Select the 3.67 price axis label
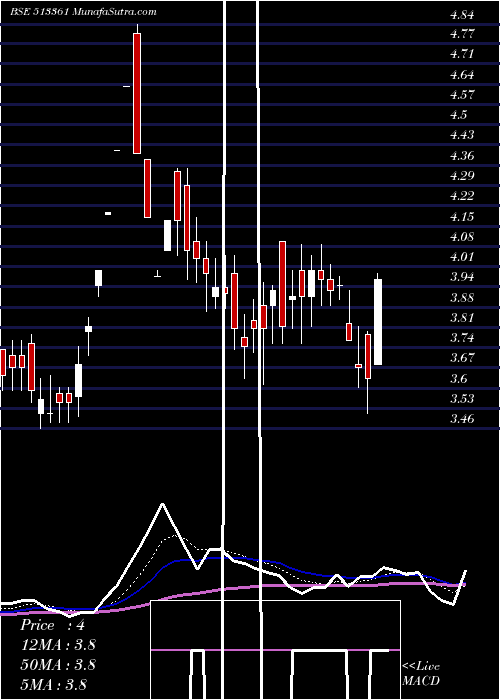 [x=462, y=358]
